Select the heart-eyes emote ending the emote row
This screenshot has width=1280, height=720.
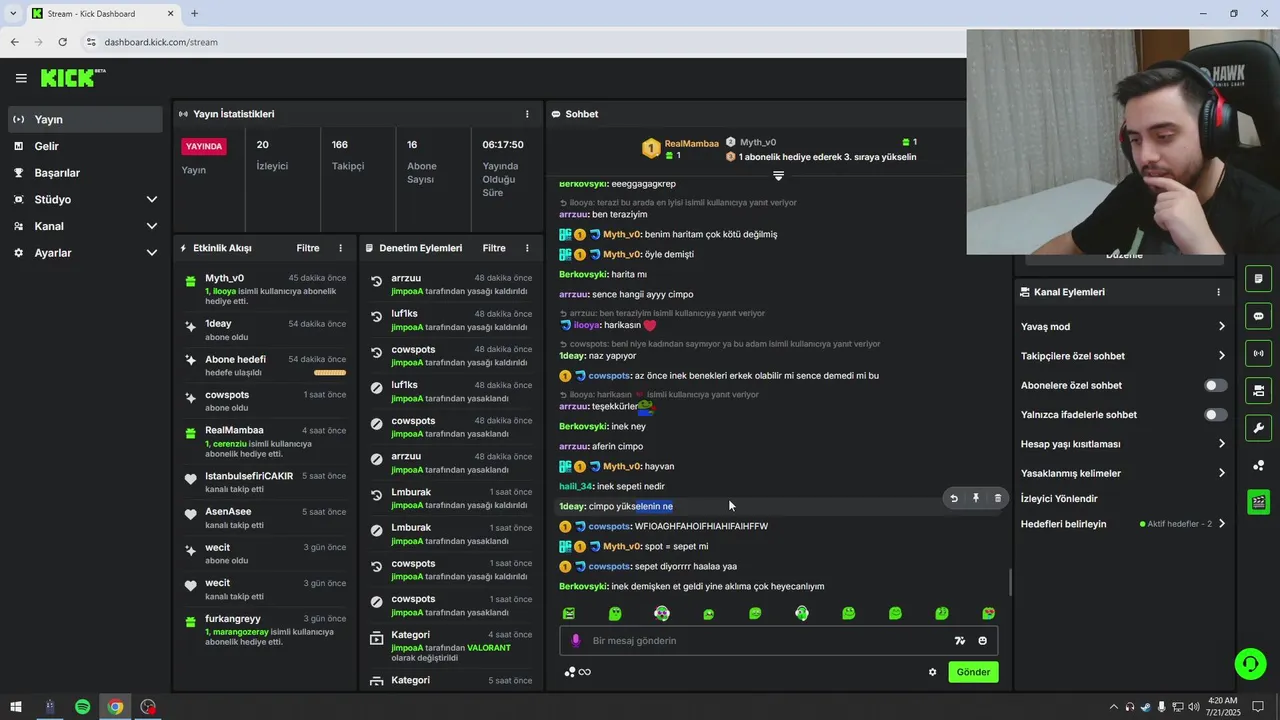pos(989,613)
